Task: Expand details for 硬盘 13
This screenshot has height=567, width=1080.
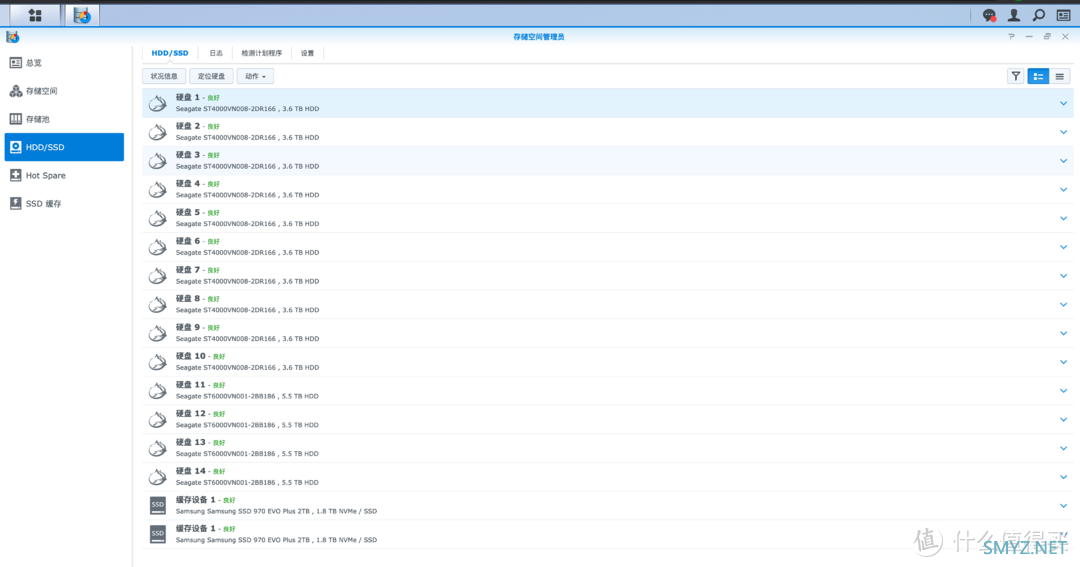Action: 1063,449
